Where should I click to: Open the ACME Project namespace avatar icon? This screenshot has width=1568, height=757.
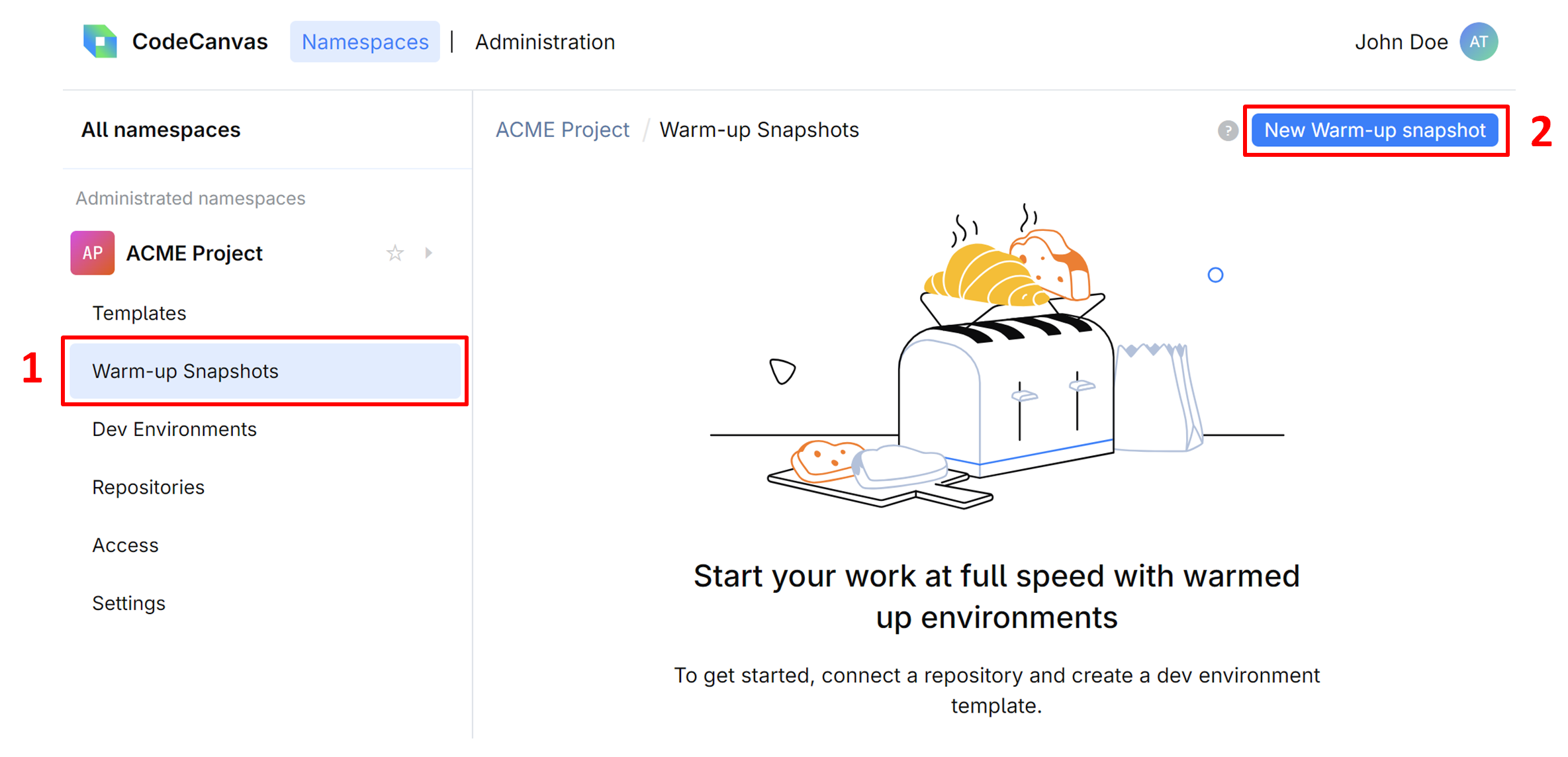91,252
